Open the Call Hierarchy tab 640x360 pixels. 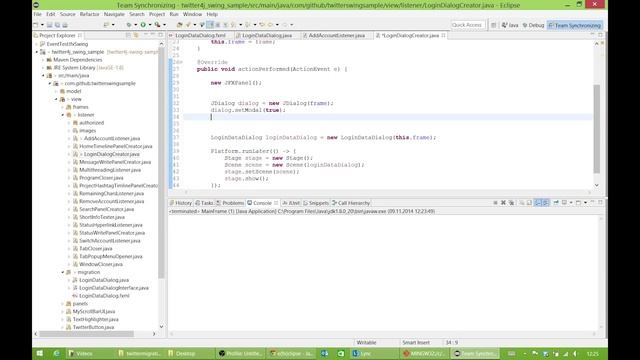click(x=351, y=203)
